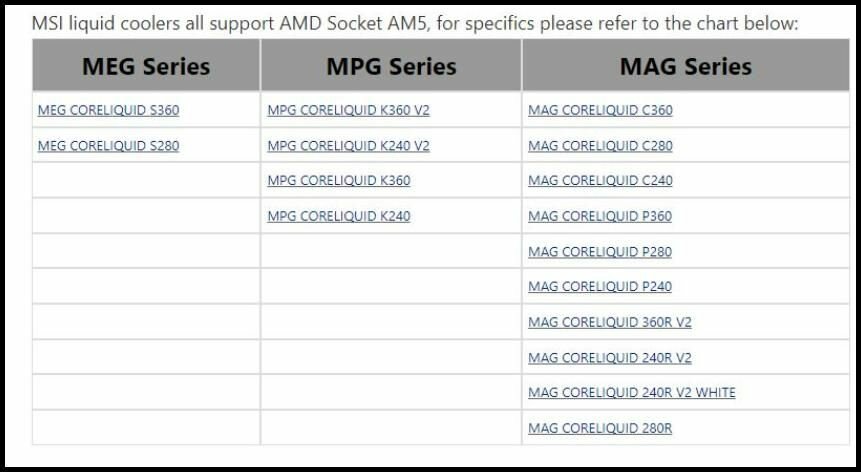The width and height of the screenshot is (861, 472).
Task: Visit the MAG CORELIQUID 280R link
Action: (600, 428)
